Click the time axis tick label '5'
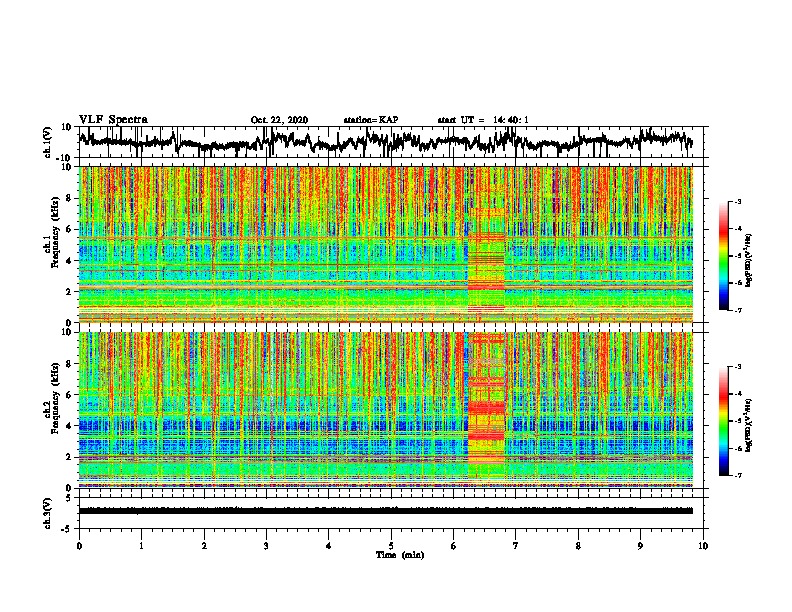This screenshot has width=792, height=612. pos(391,546)
